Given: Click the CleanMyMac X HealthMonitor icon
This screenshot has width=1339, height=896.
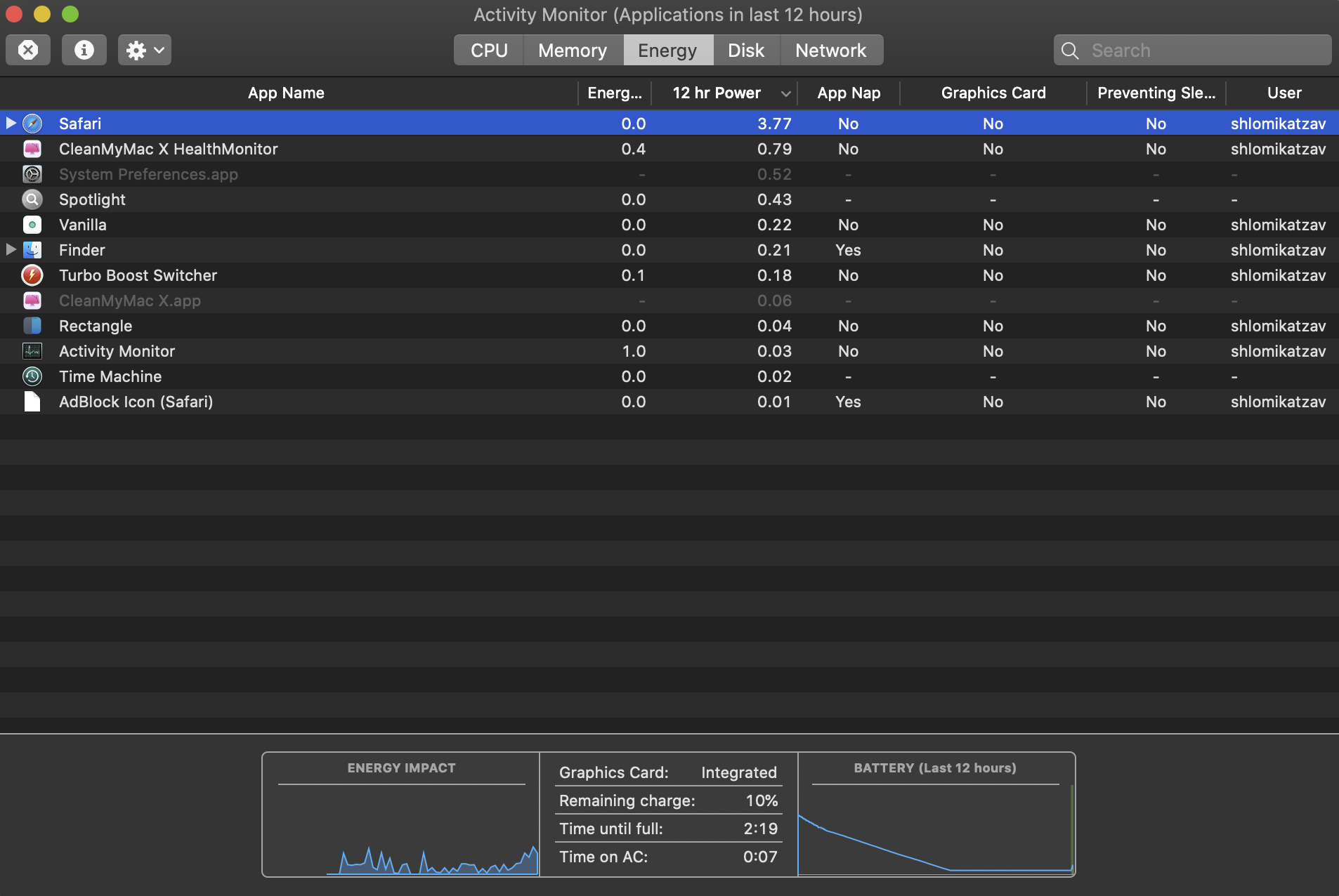Looking at the screenshot, I should tap(32, 149).
